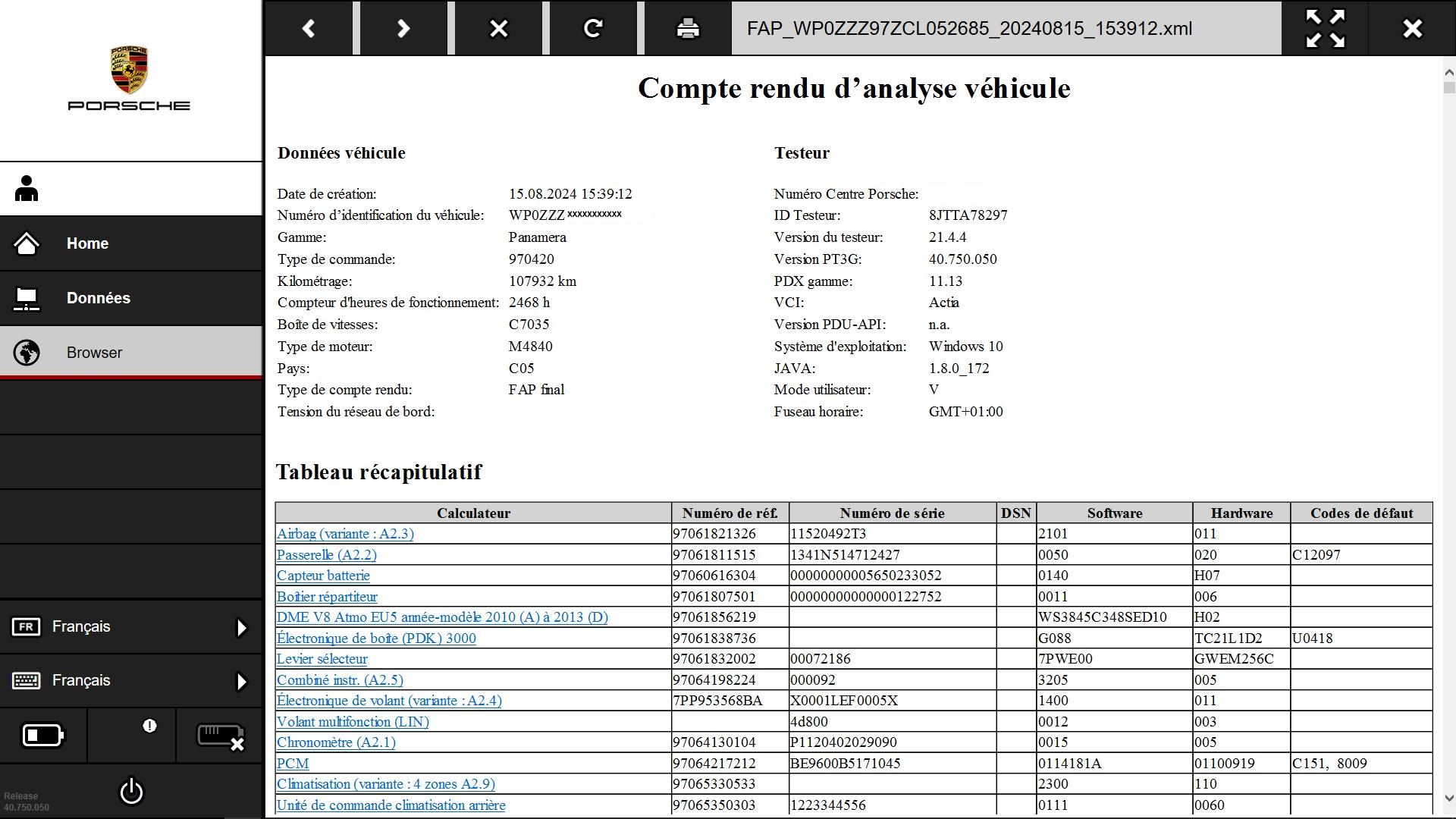Close the browser view with the top-right X

coord(1412,28)
